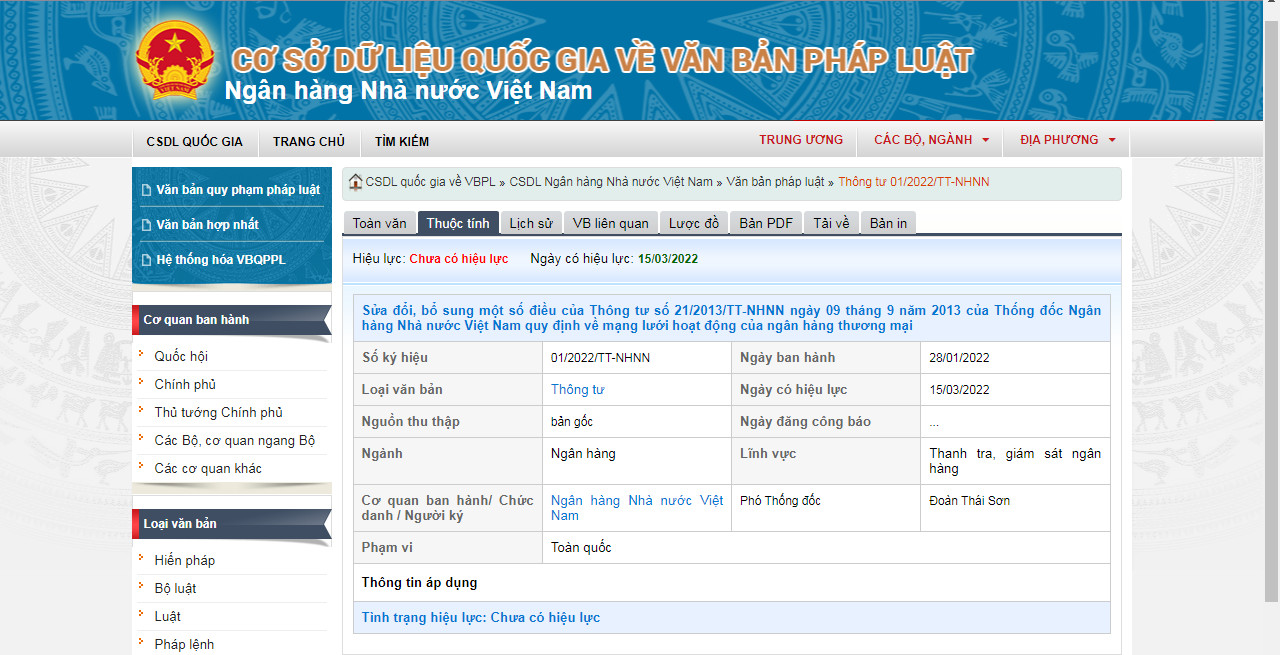
Task: Click the bản gốc source value
Action: point(572,422)
